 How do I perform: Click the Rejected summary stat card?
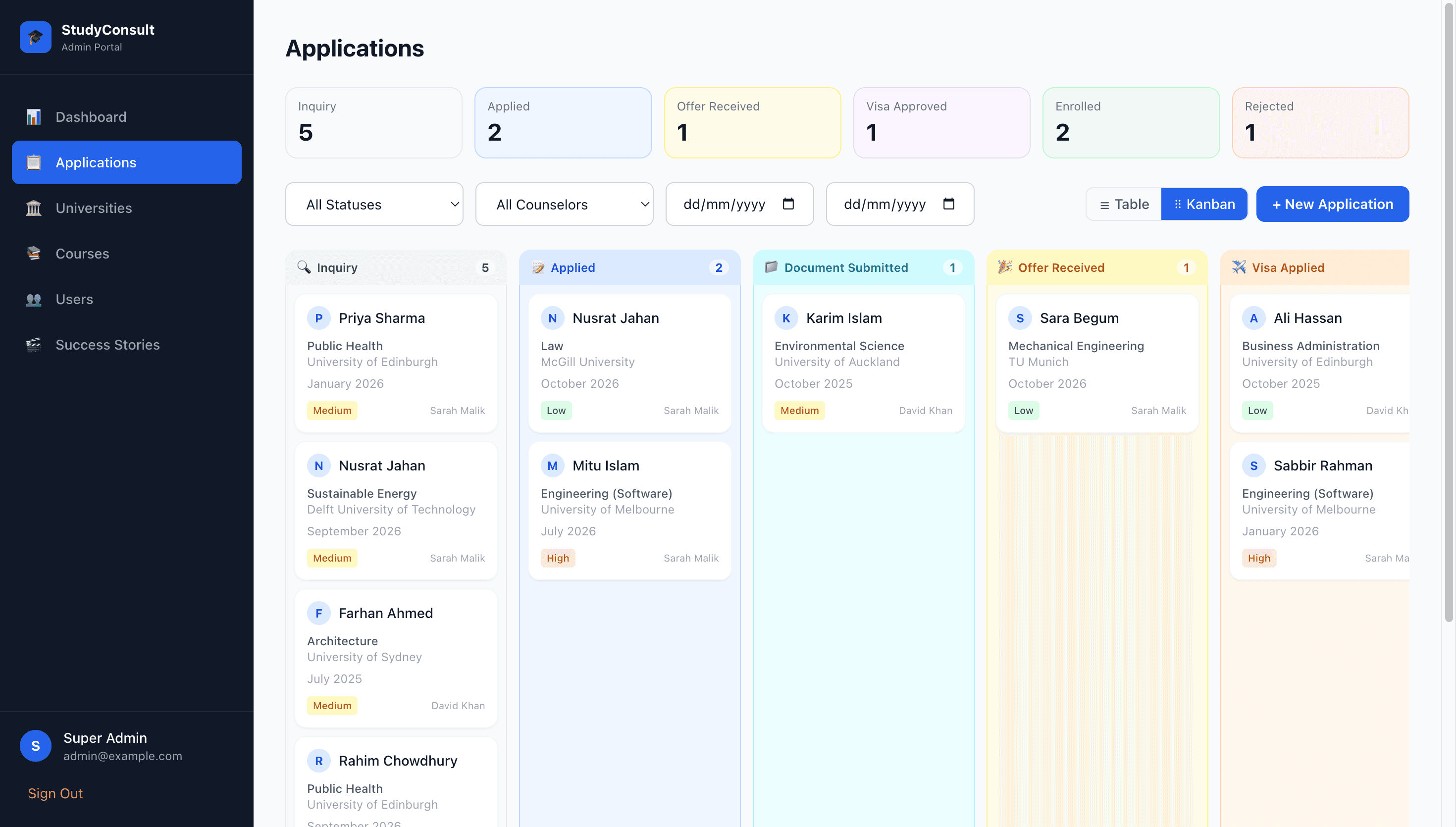pyautogui.click(x=1321, y=123)
